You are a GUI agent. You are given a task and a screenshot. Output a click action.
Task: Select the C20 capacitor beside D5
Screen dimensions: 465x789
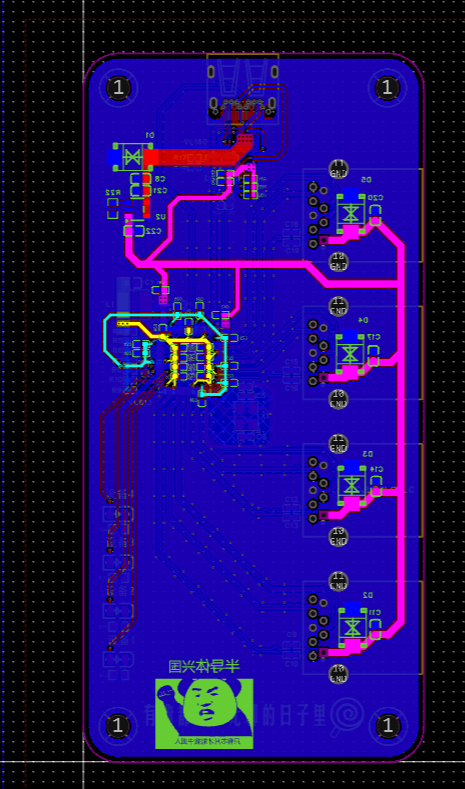tap(374, 215)
